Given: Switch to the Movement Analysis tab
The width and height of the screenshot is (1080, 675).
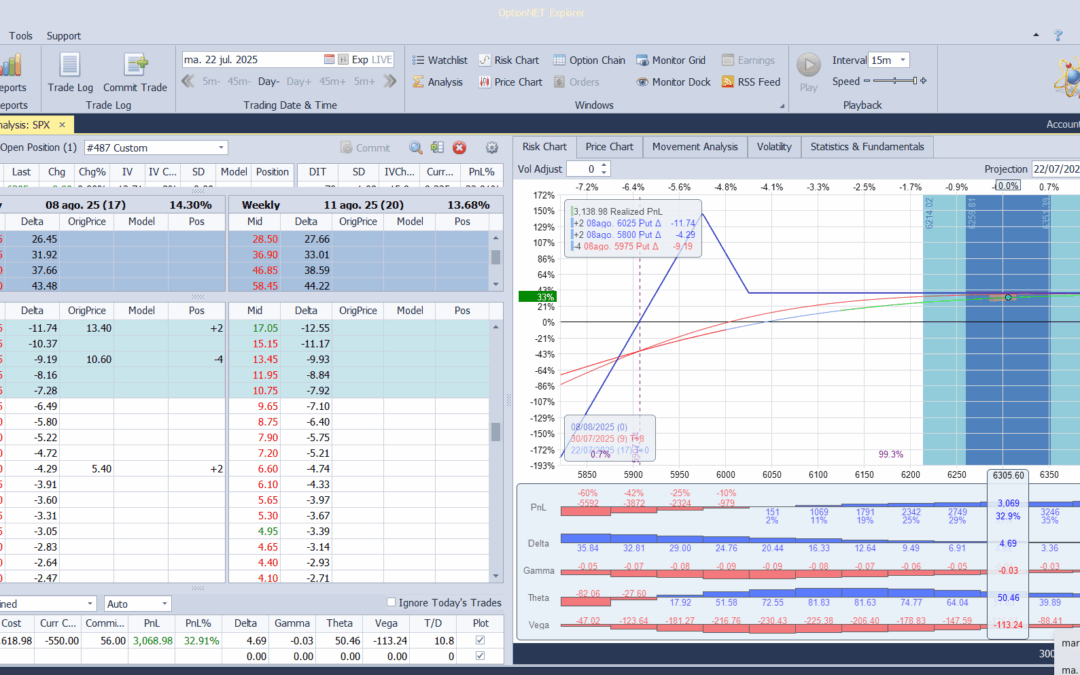Looking at the screenshot, I should click(694, 147).
